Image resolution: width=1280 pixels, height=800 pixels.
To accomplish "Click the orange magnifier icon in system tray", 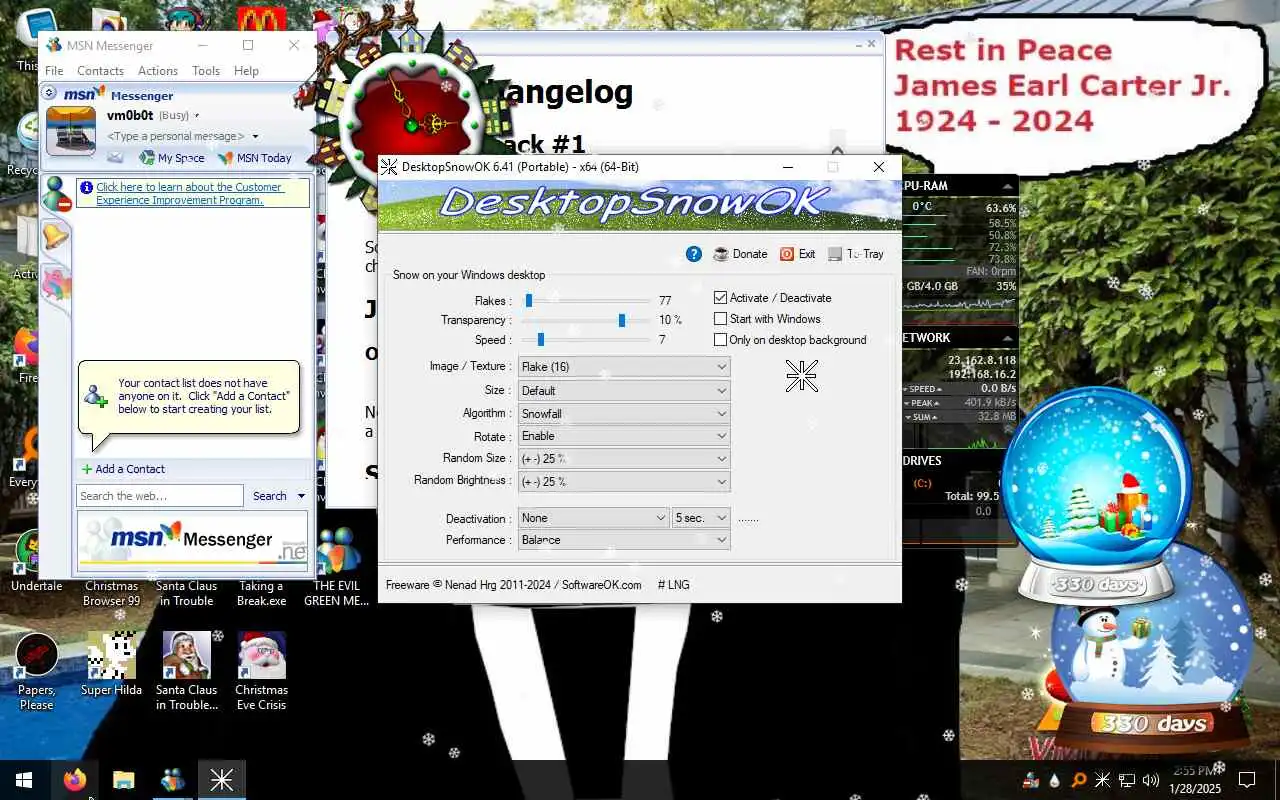I will click(x=1078, y=780).
